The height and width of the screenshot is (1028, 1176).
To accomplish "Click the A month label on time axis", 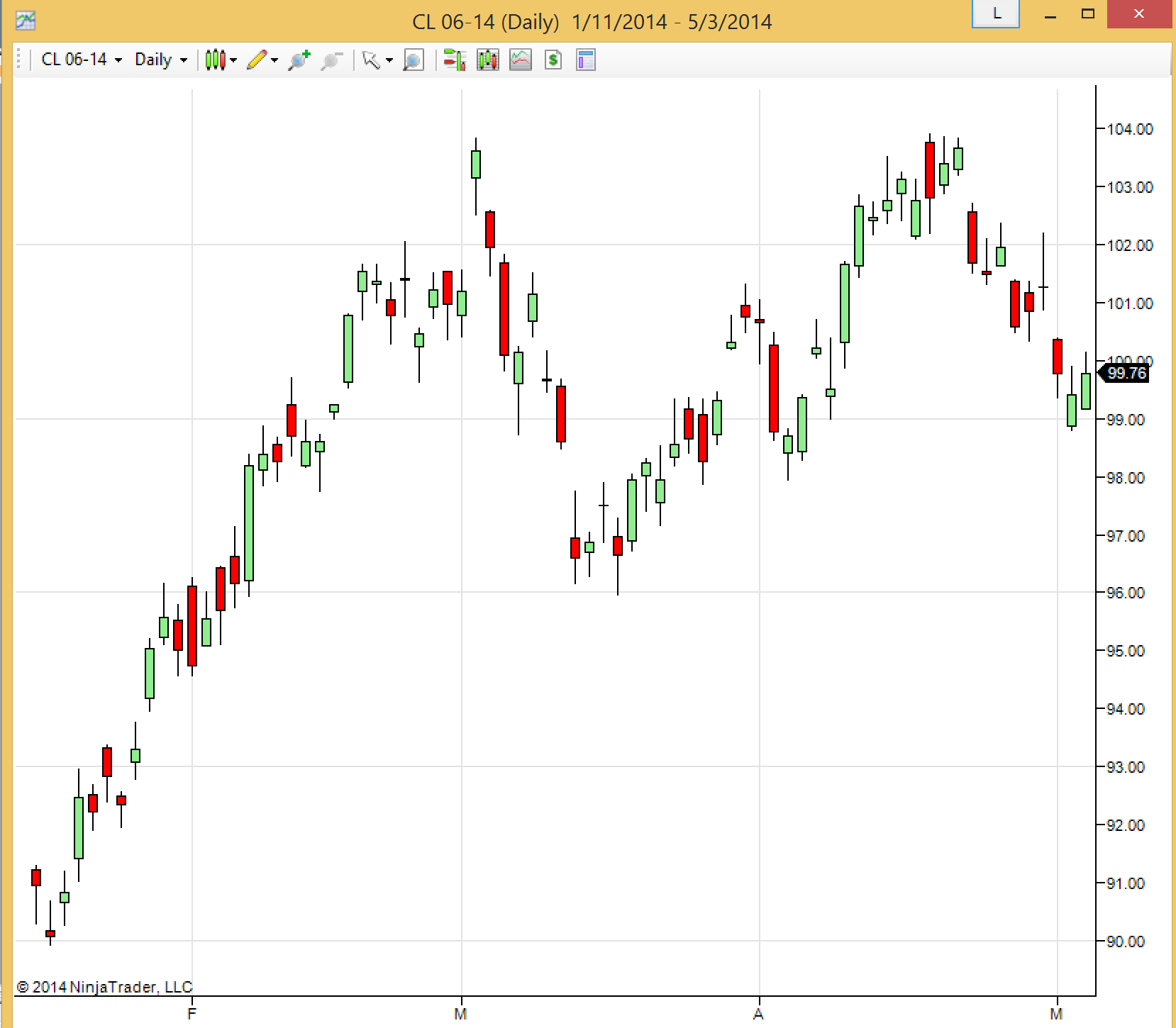I will click(758, 1014).
